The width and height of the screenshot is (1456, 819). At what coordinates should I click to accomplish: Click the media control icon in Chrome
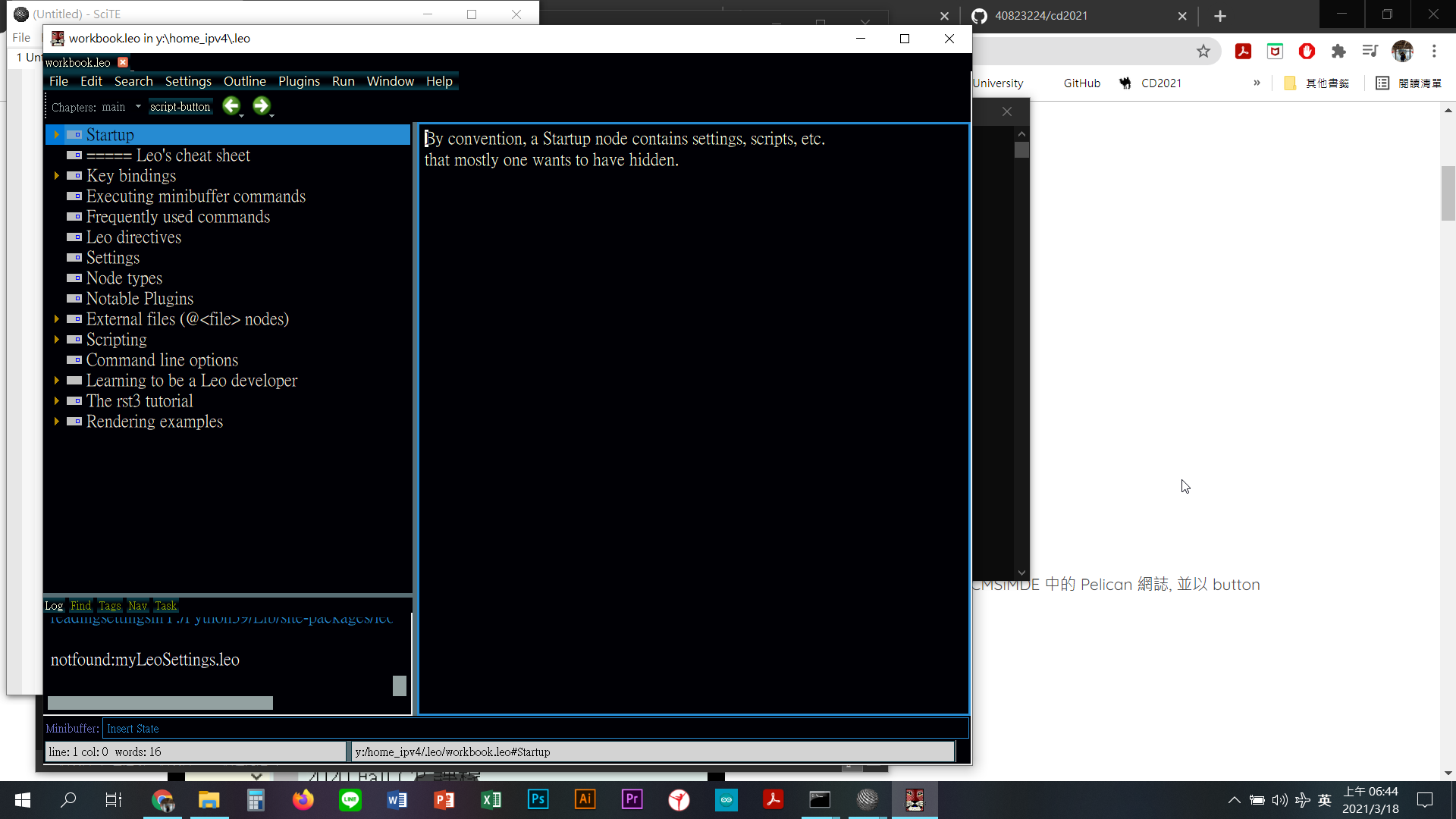[1370, 52]
